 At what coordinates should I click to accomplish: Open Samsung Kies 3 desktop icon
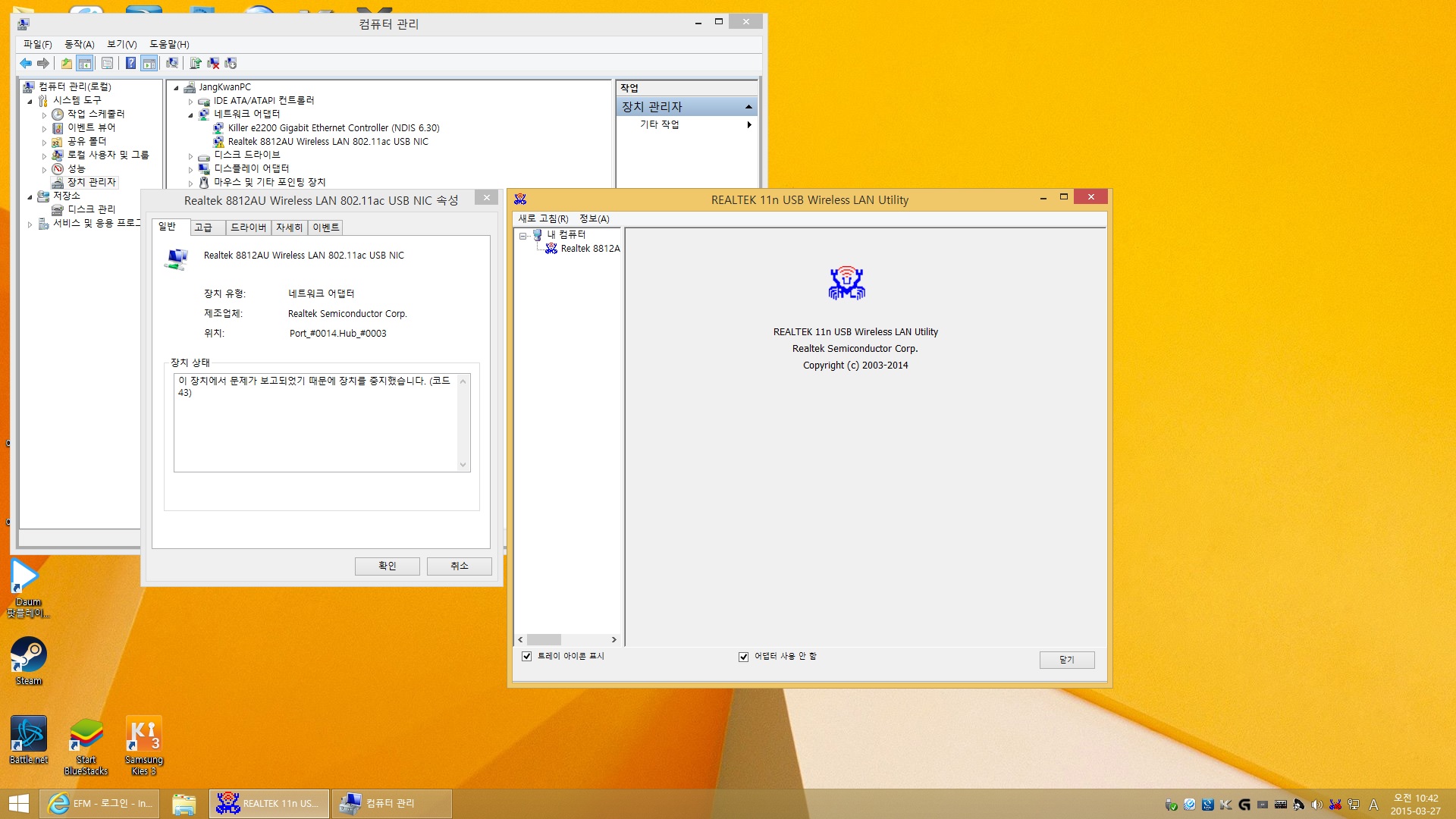pyautogui.click(x=143, y=745)
